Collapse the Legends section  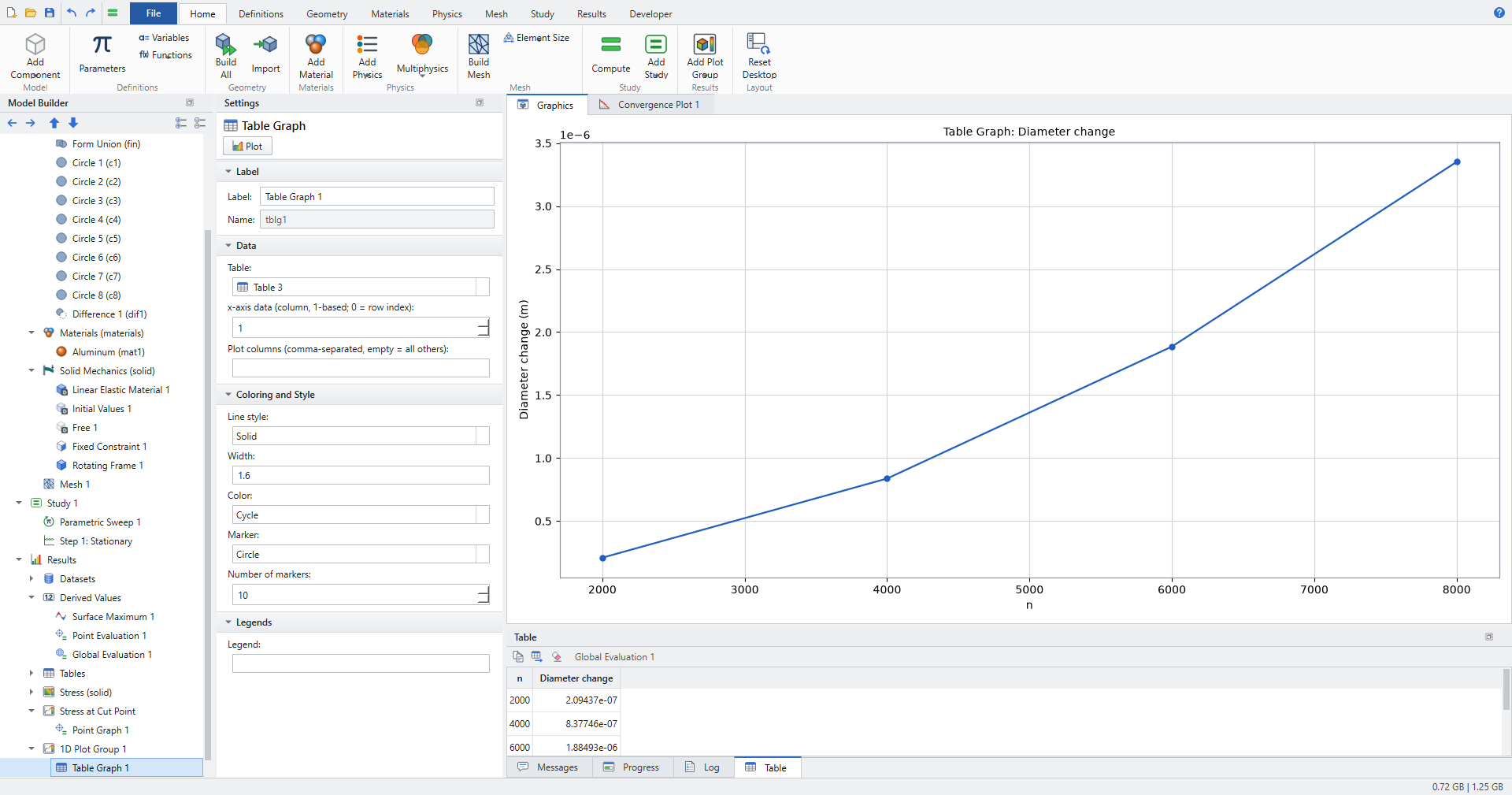point(228,622)
